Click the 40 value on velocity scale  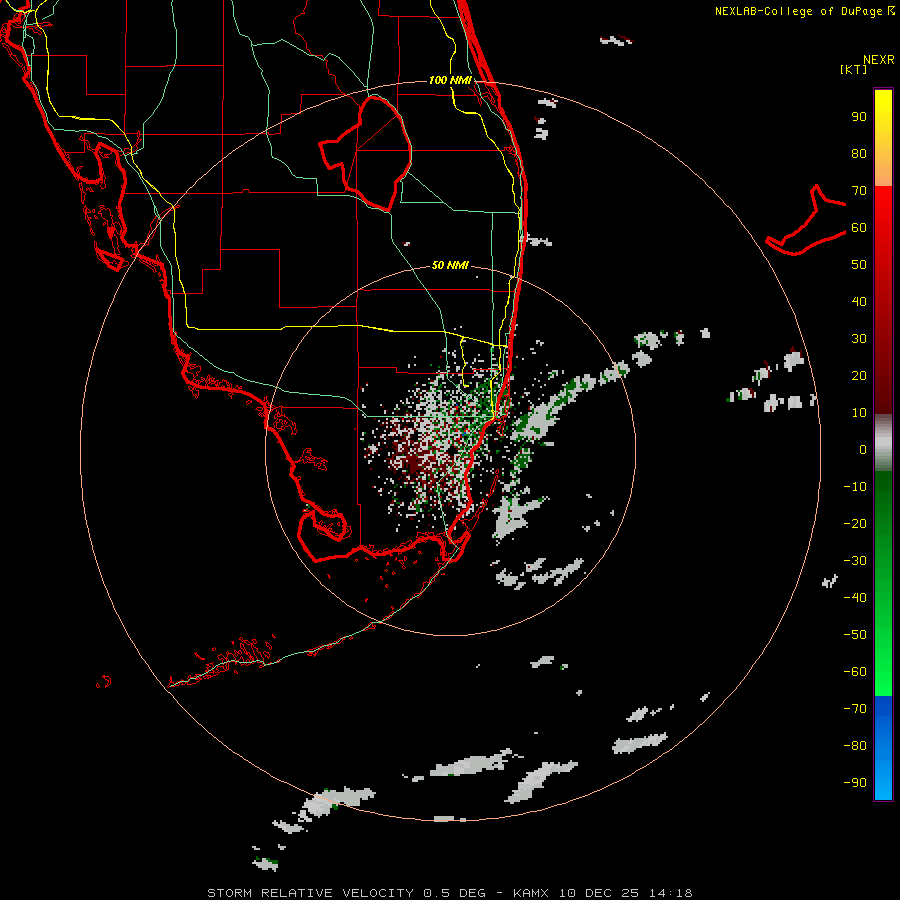859,302
